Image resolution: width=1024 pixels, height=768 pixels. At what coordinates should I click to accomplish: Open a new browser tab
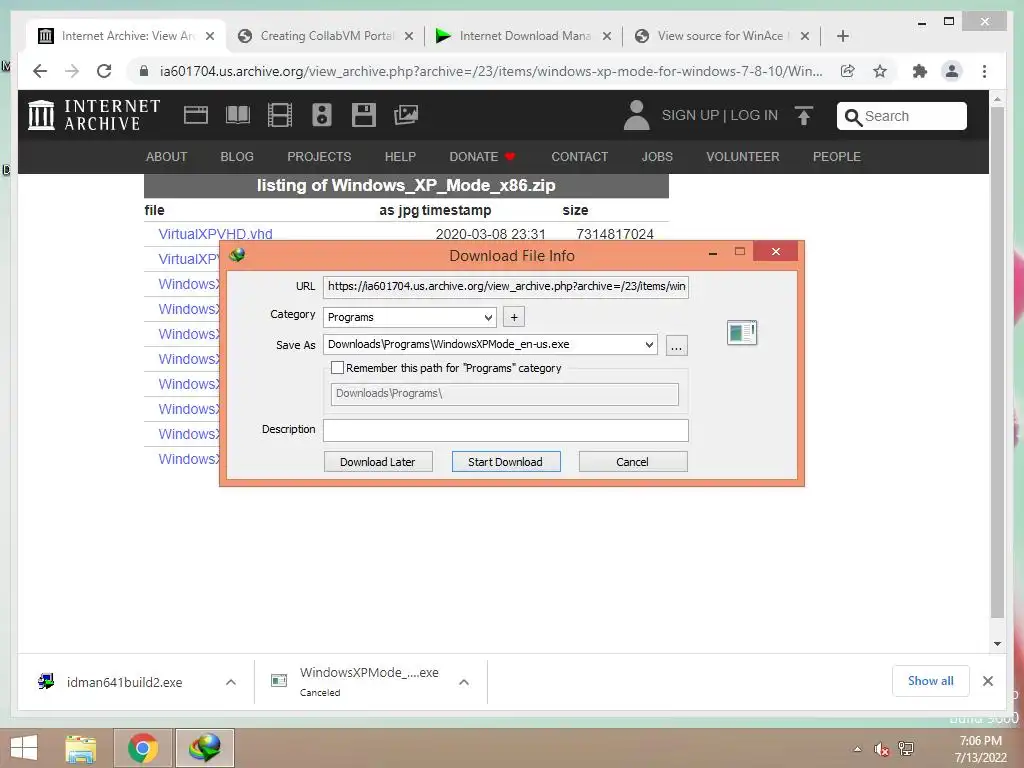click(x=843, y=36)
